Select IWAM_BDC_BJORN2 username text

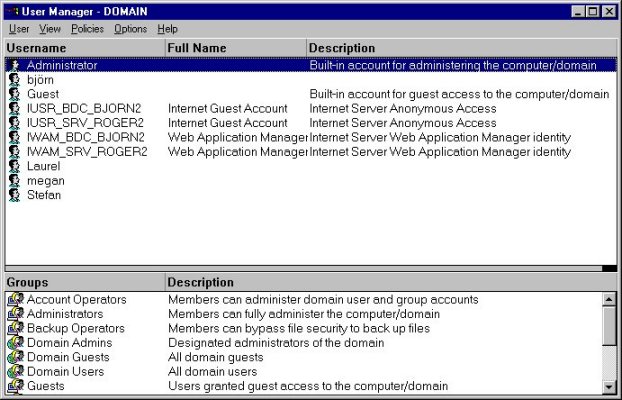(86, 137)
